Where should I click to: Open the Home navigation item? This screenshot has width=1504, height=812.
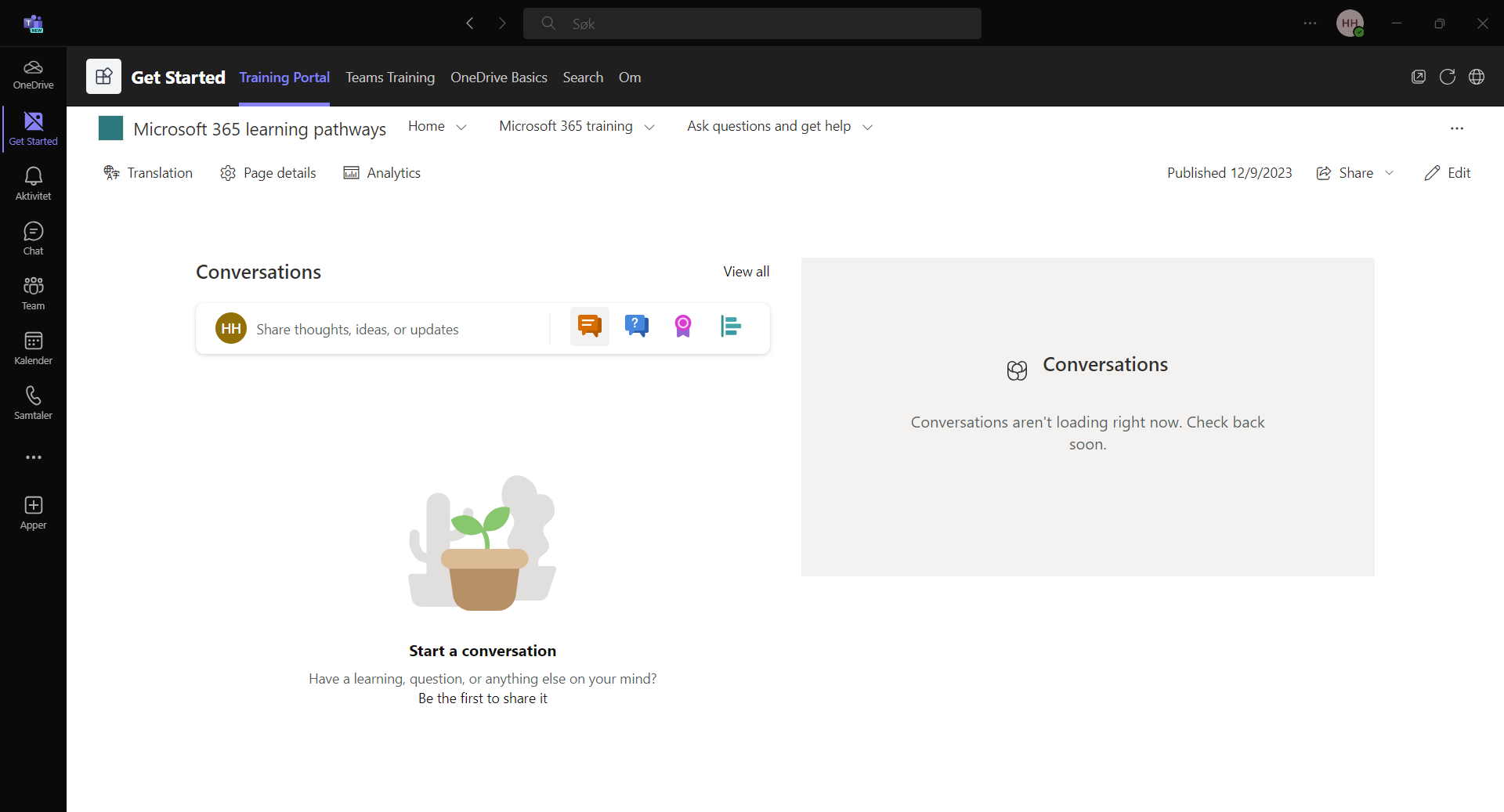point(426,126)
